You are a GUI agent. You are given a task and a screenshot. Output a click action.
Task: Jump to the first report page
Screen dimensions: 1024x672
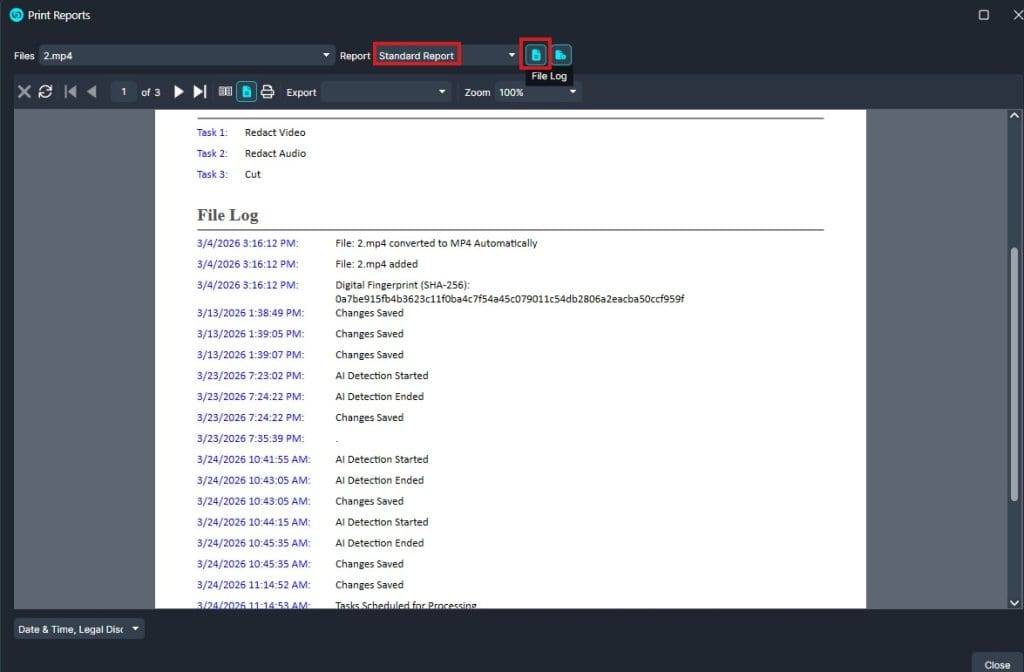click(70, 92)
